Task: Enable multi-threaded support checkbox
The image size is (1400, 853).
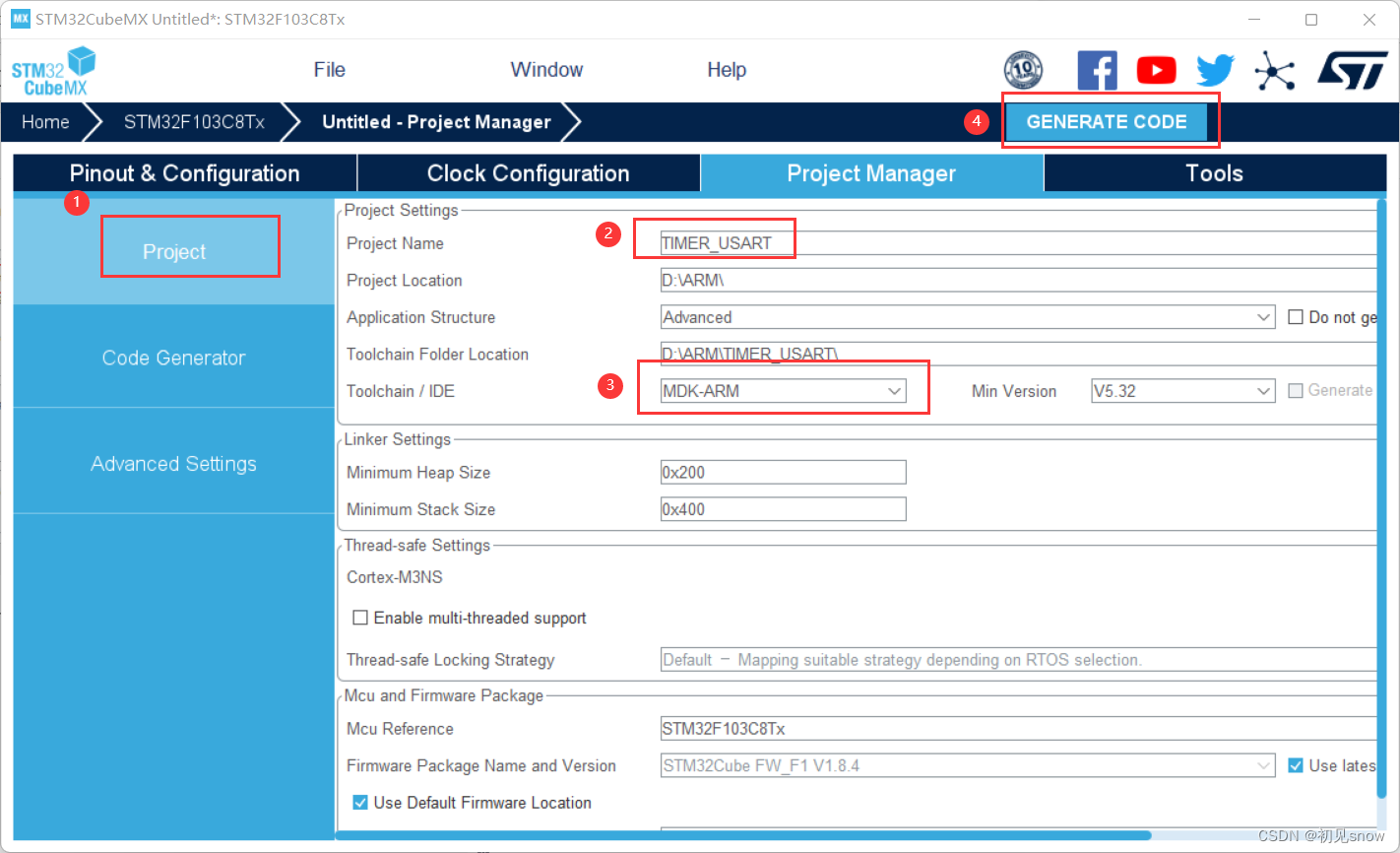Action: [x=360, y=618]
